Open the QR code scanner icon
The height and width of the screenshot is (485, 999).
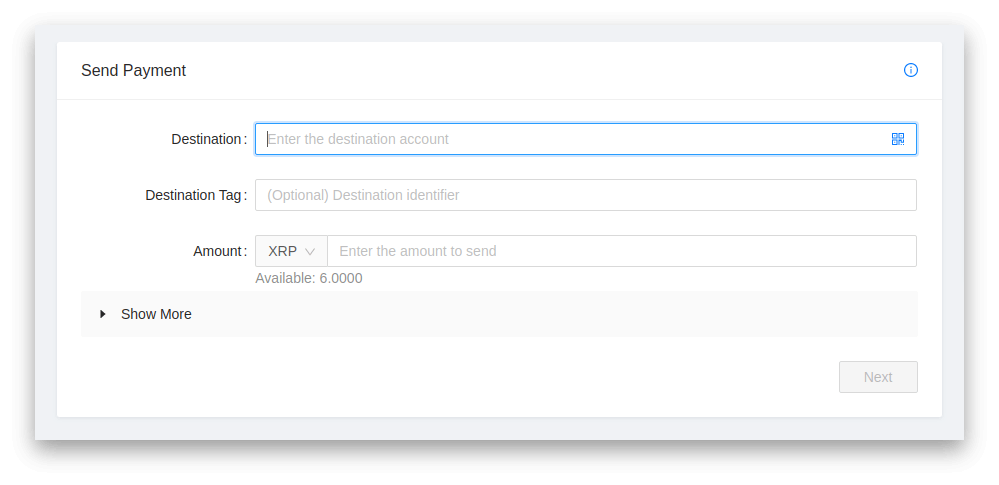[x=898, y=139]
